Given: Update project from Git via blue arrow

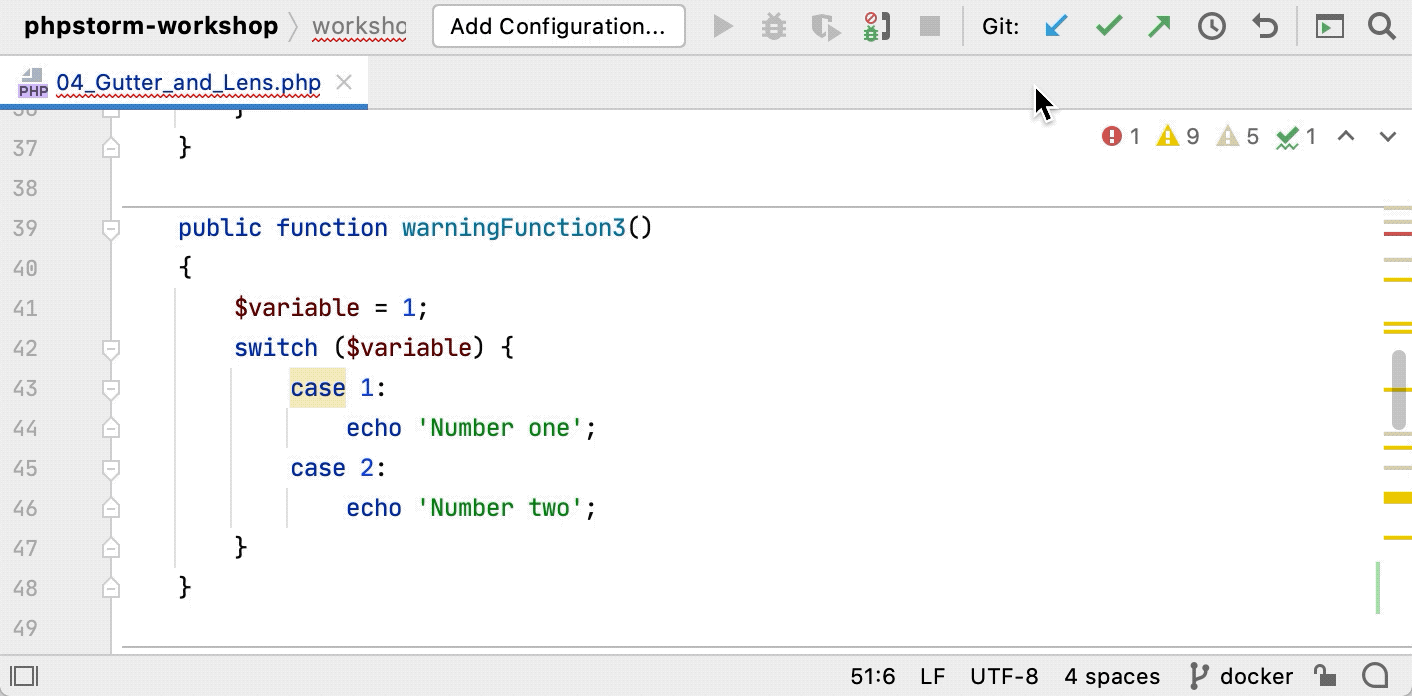Looking at the screenshot, I should [x=1056, y=26].
